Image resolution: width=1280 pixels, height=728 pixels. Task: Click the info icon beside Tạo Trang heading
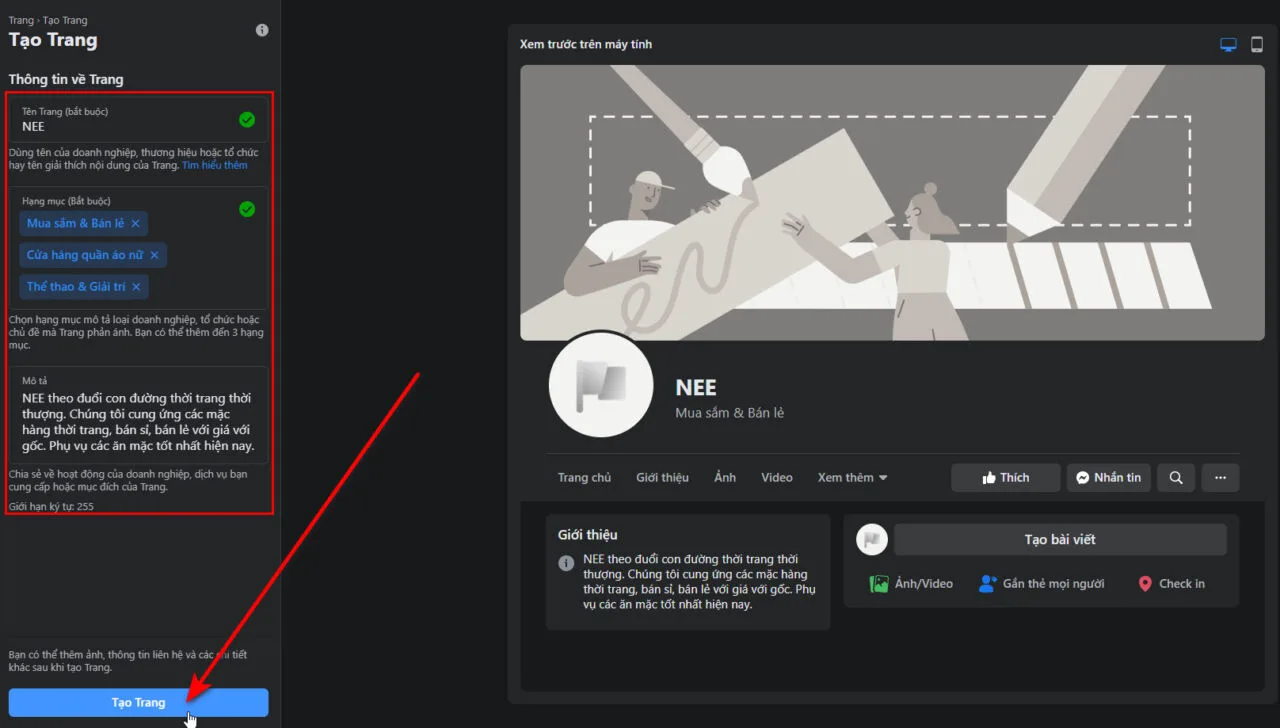[262, 30]
